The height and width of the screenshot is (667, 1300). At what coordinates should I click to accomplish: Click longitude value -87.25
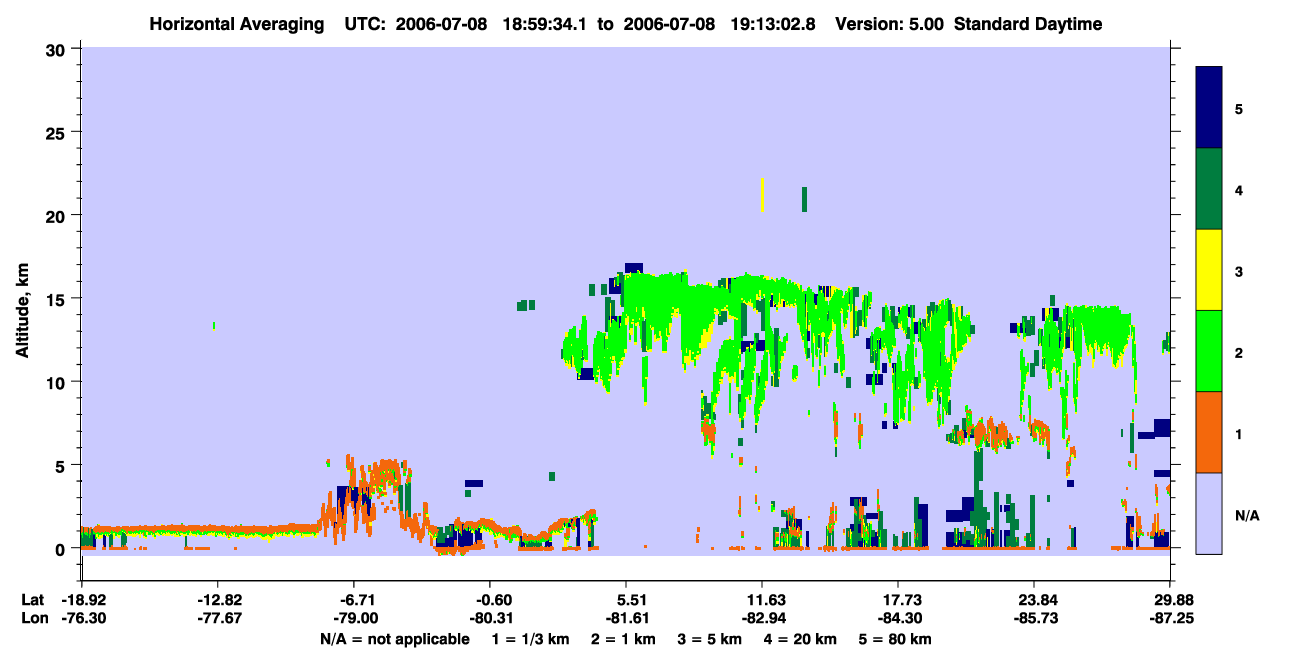1170,619
